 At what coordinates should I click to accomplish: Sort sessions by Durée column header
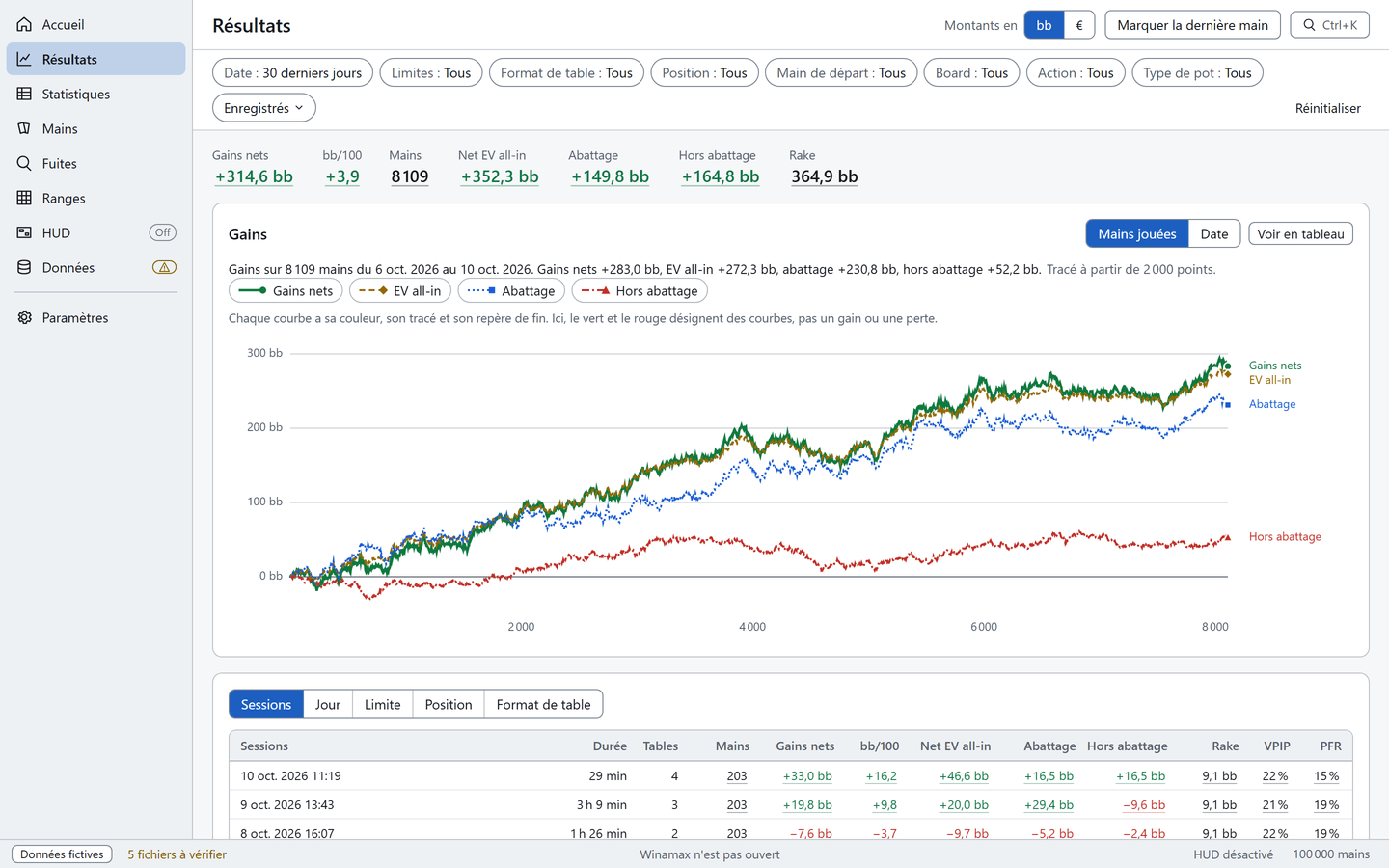(610, 746)
